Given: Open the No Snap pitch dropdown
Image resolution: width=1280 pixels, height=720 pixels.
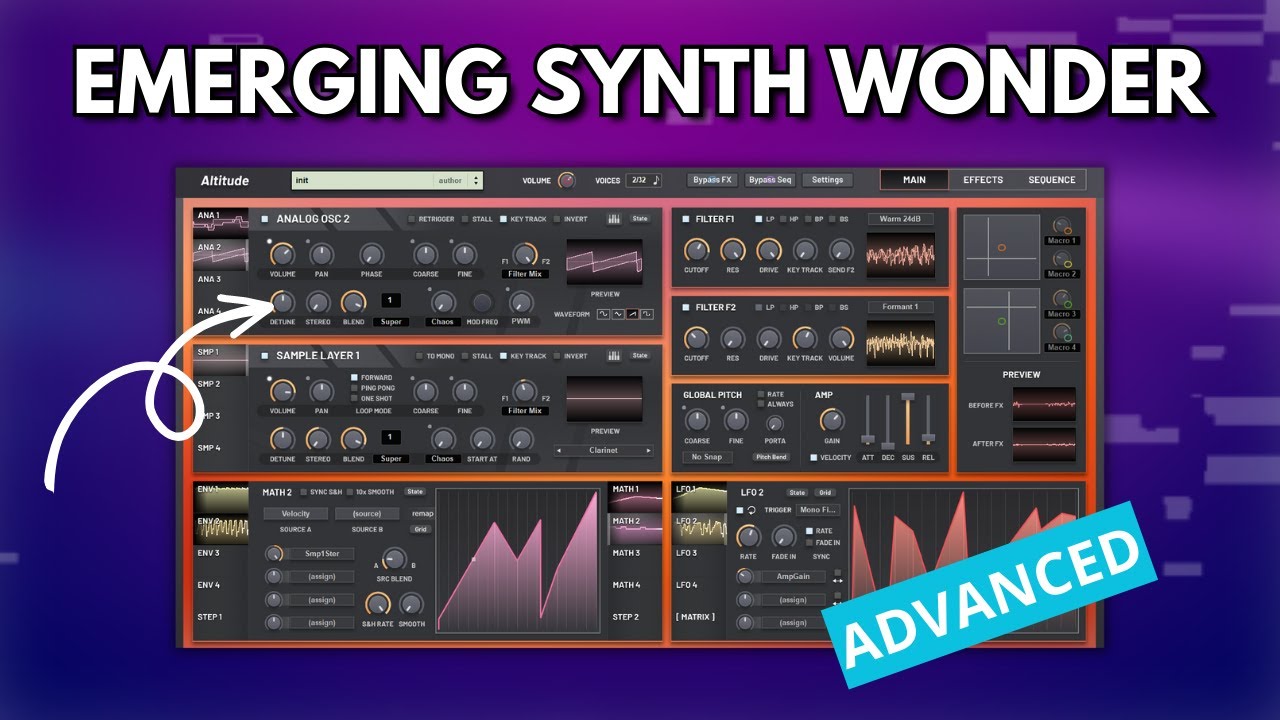Looking at the screenshot, I should 708,457.
